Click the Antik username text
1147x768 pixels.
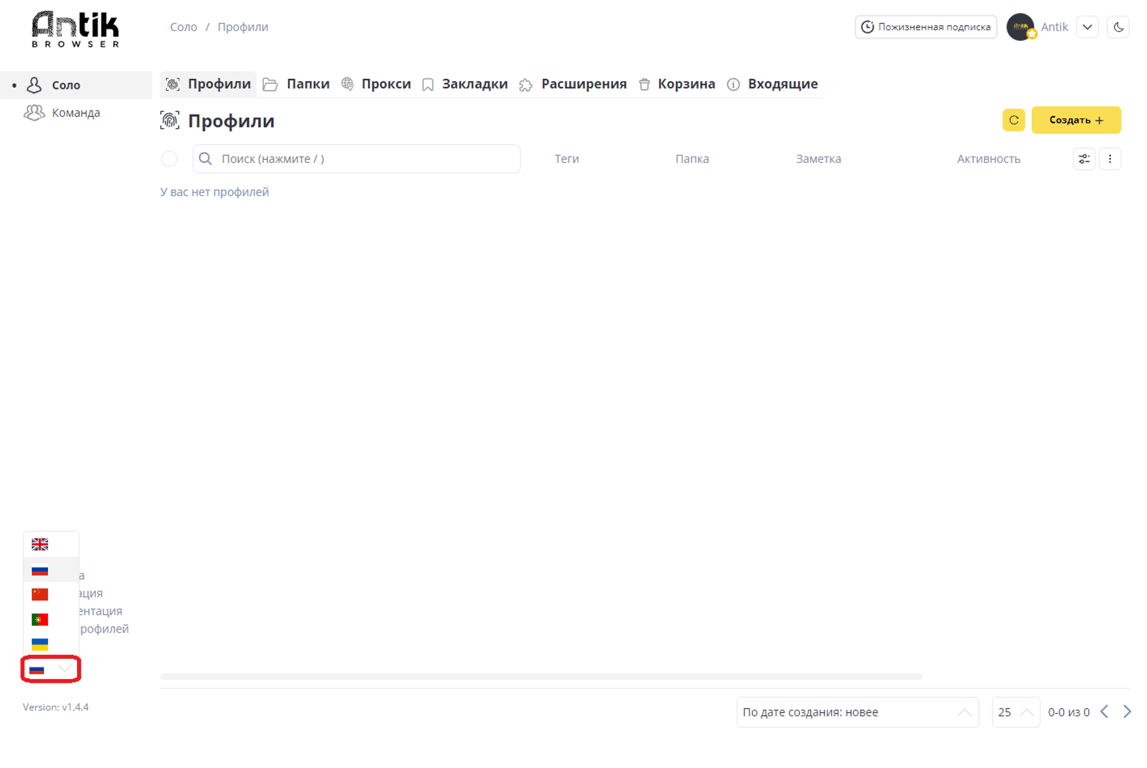(x=1054, y=27)
